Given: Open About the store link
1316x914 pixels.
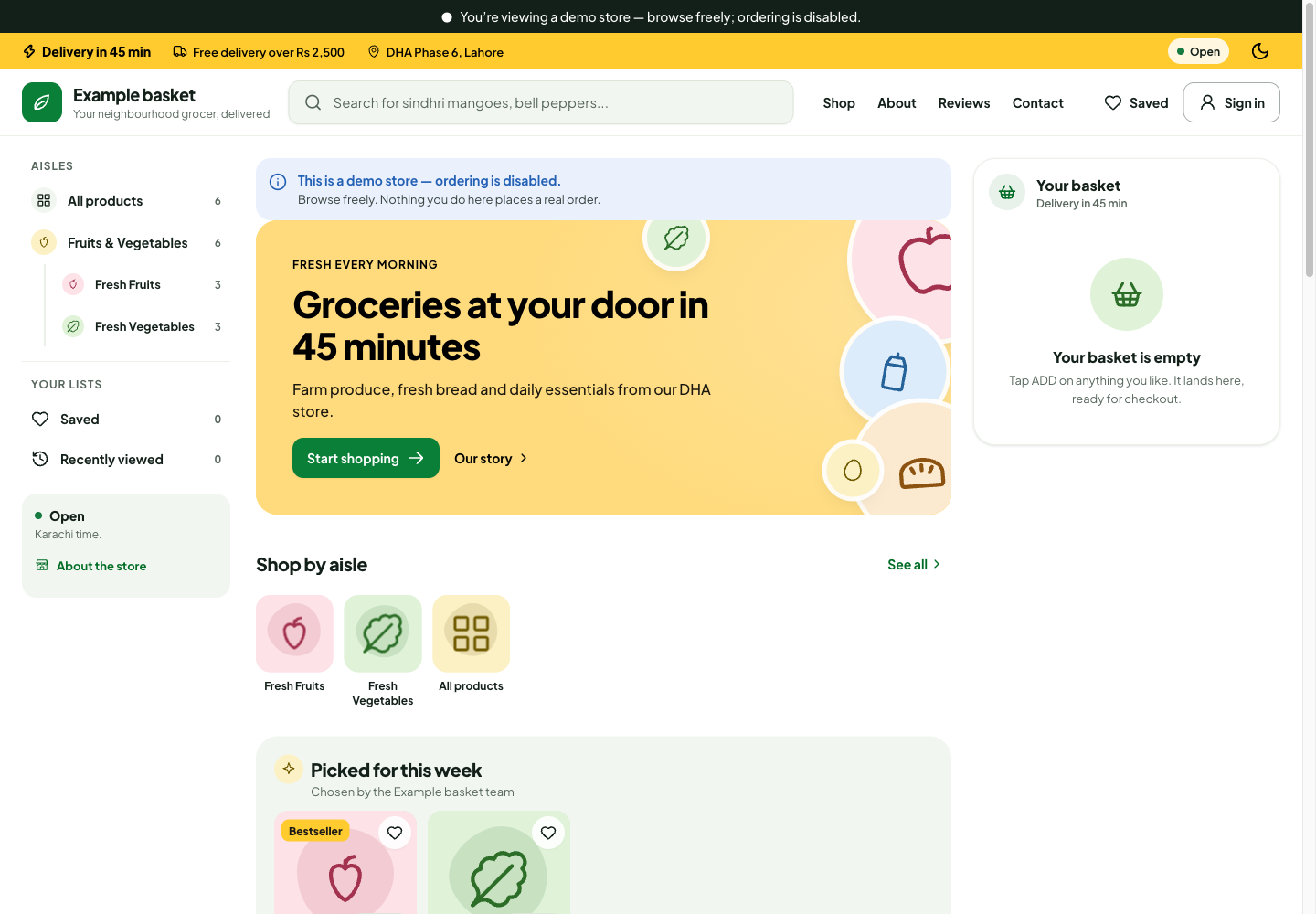Looking at the screenshot, I should pos(90,566).
